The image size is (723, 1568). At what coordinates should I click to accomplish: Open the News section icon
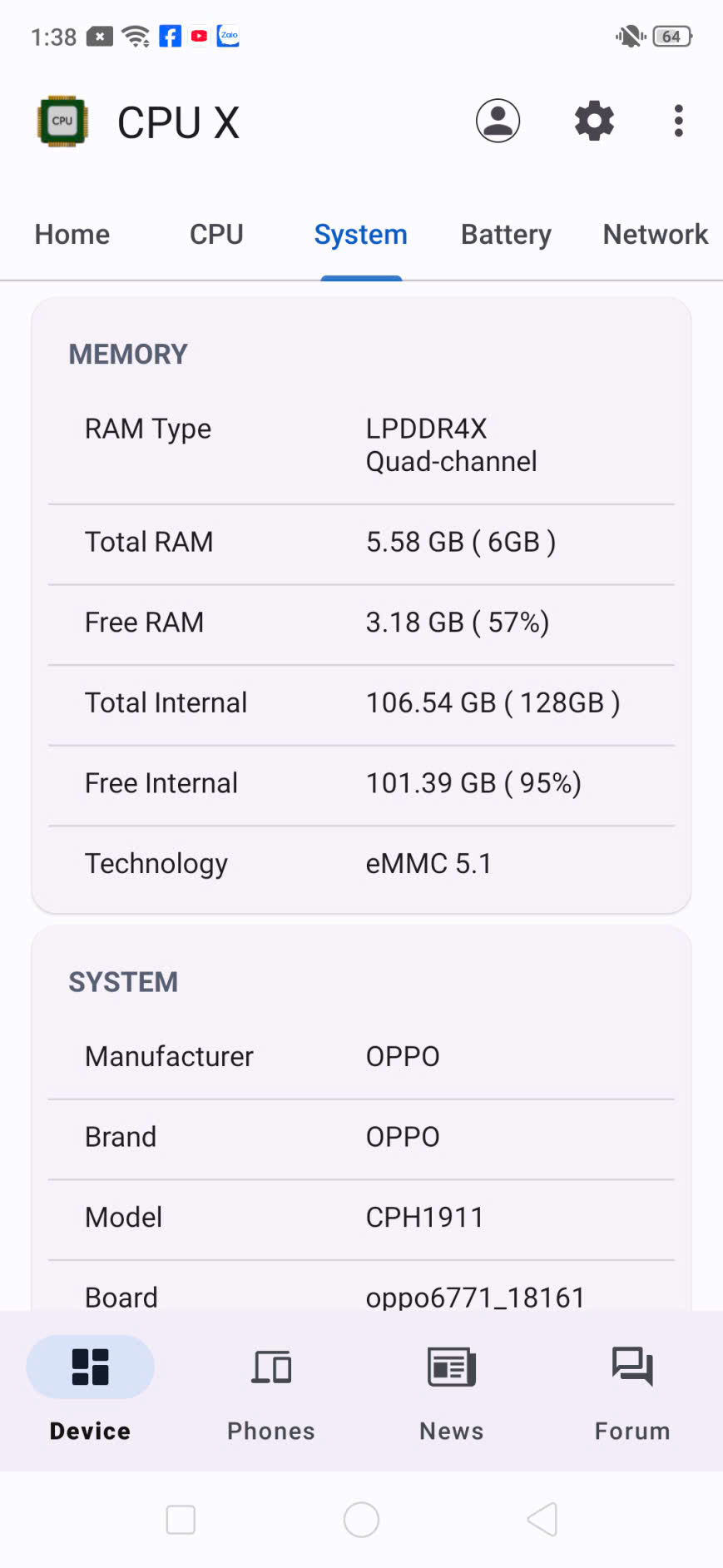point(451,1367)
